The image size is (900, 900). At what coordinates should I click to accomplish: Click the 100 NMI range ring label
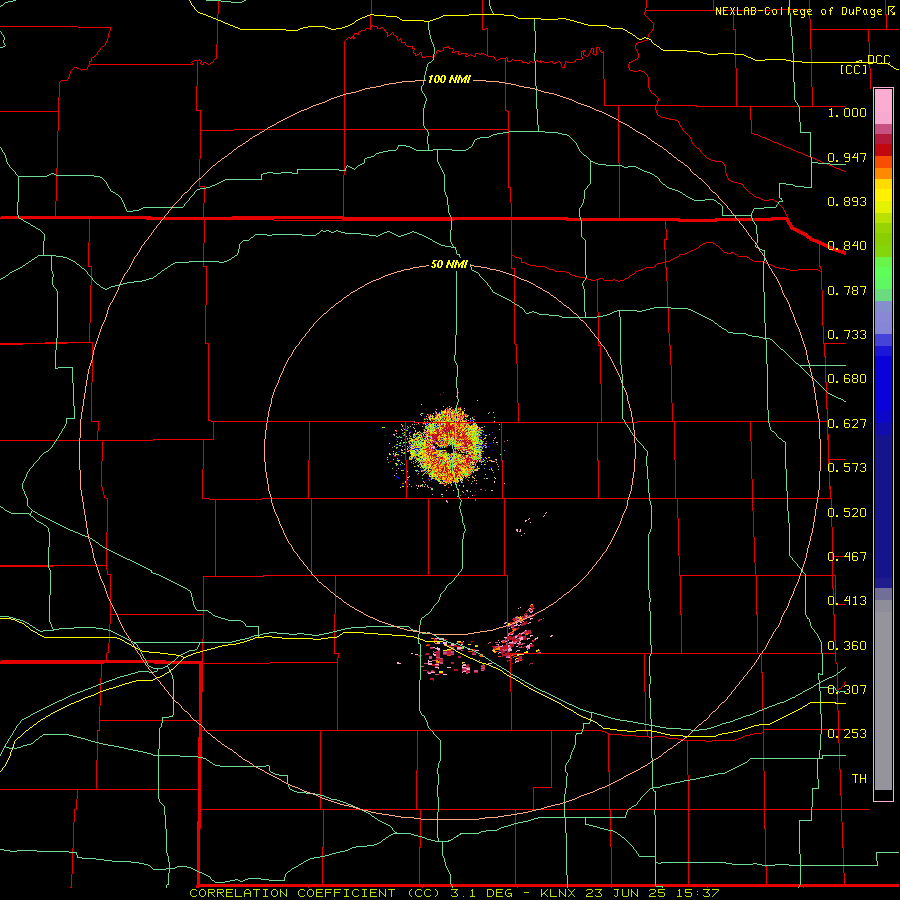pyautogui.click(x=449, y=79)
